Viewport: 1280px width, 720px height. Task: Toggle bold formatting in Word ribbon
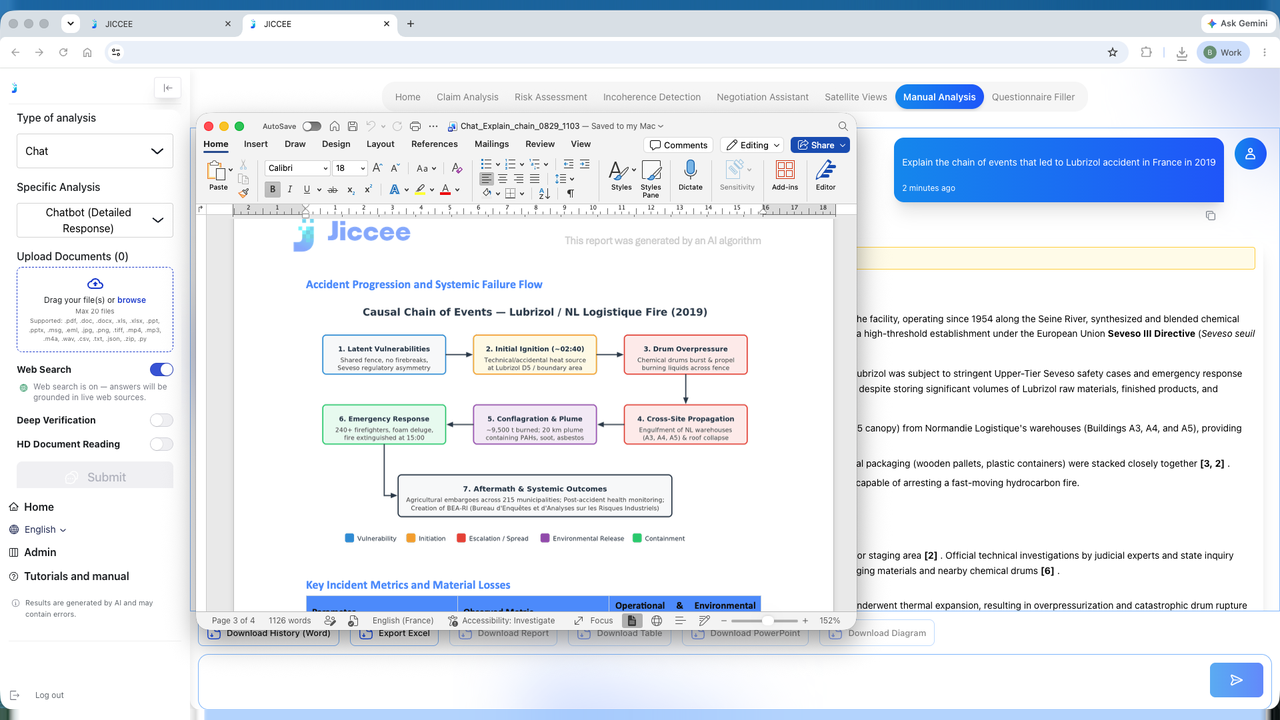[273, 189]
